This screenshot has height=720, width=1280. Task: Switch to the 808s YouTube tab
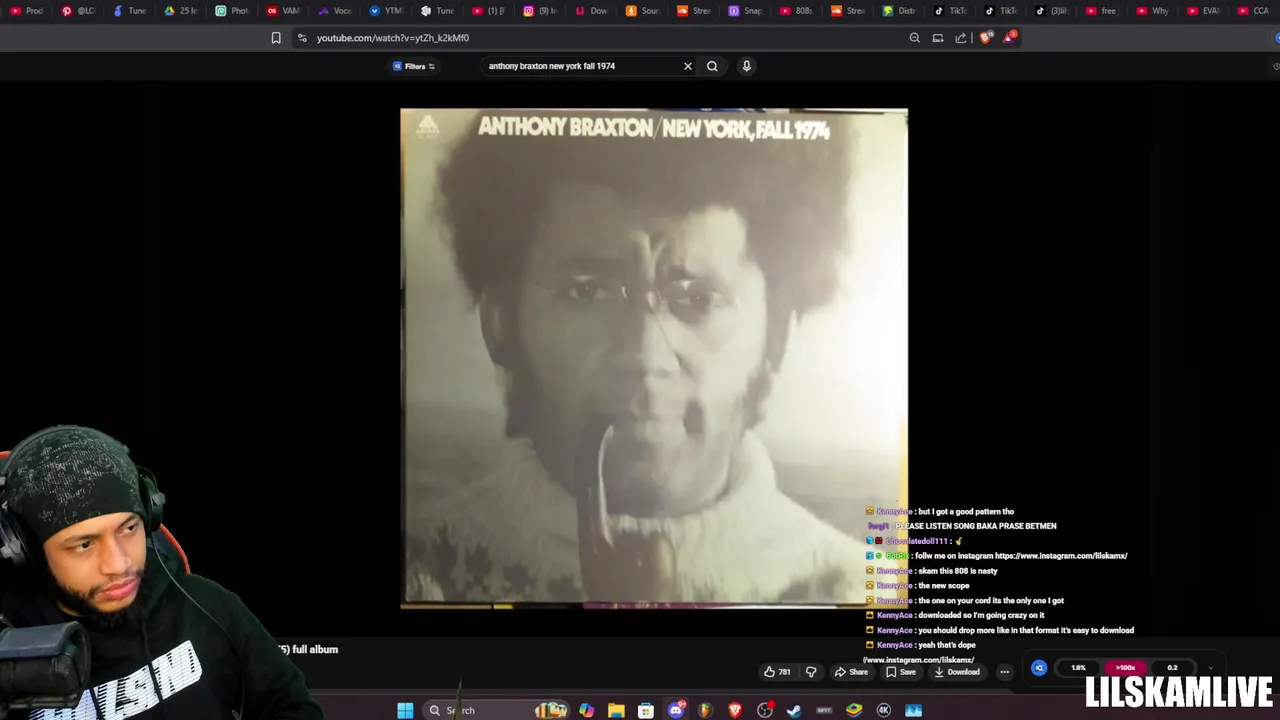click(798, 11)
